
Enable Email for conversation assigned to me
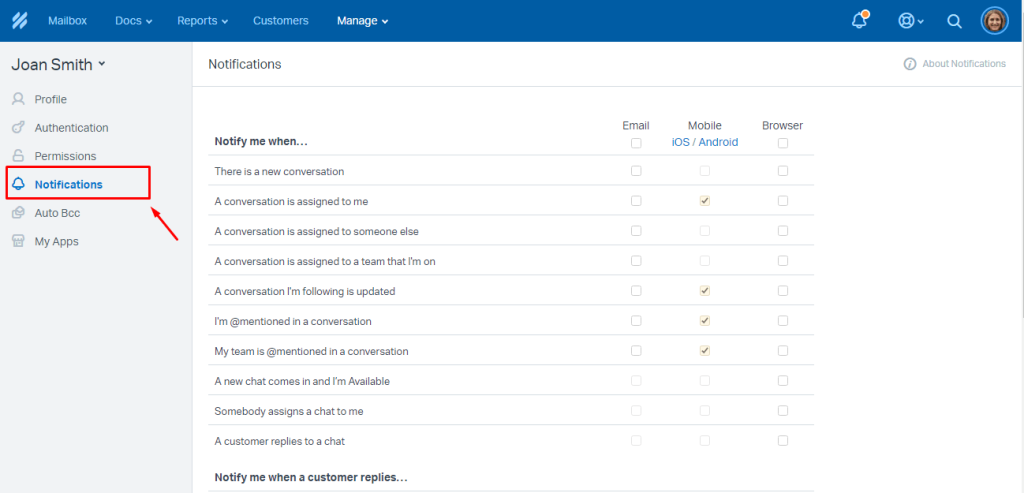click(636, 201)
